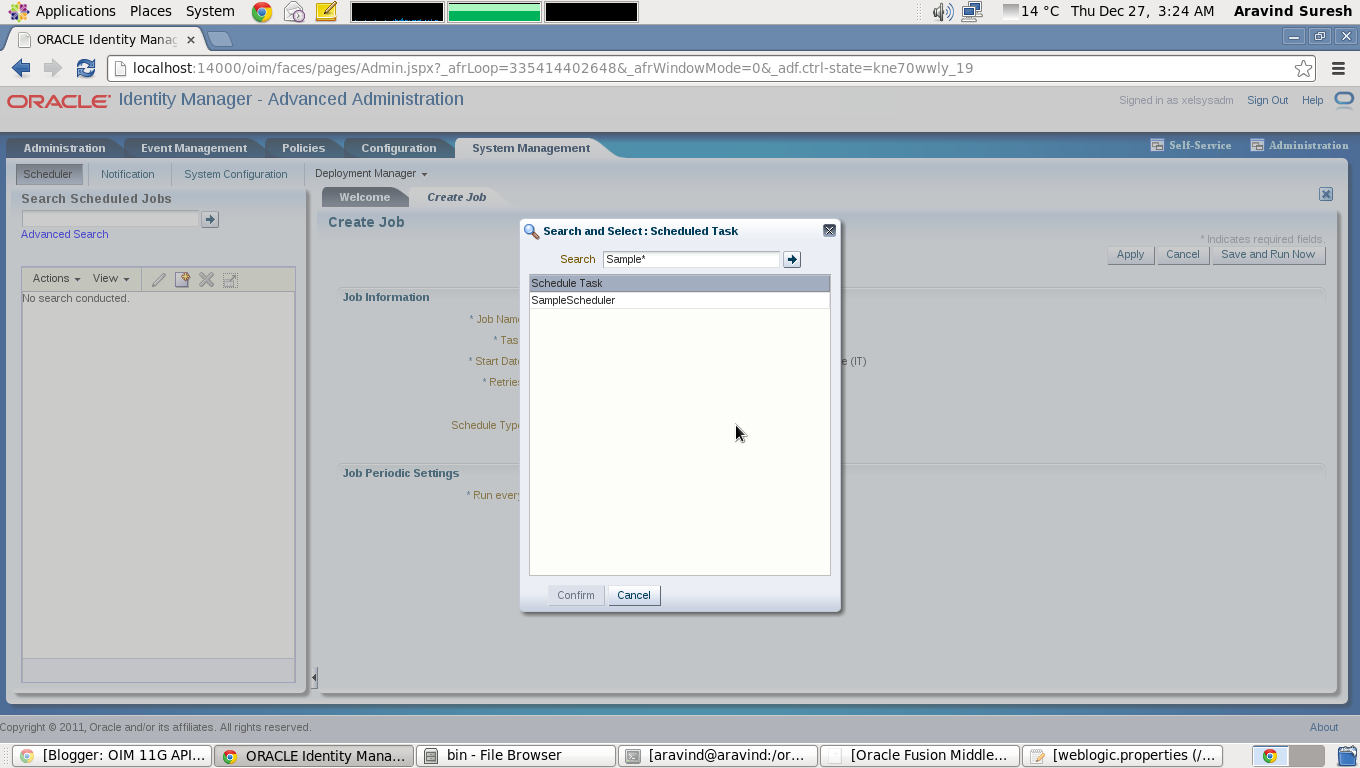Run scheduled jobs search arrow
The image size is (1360, 768).
coord(210,219)
